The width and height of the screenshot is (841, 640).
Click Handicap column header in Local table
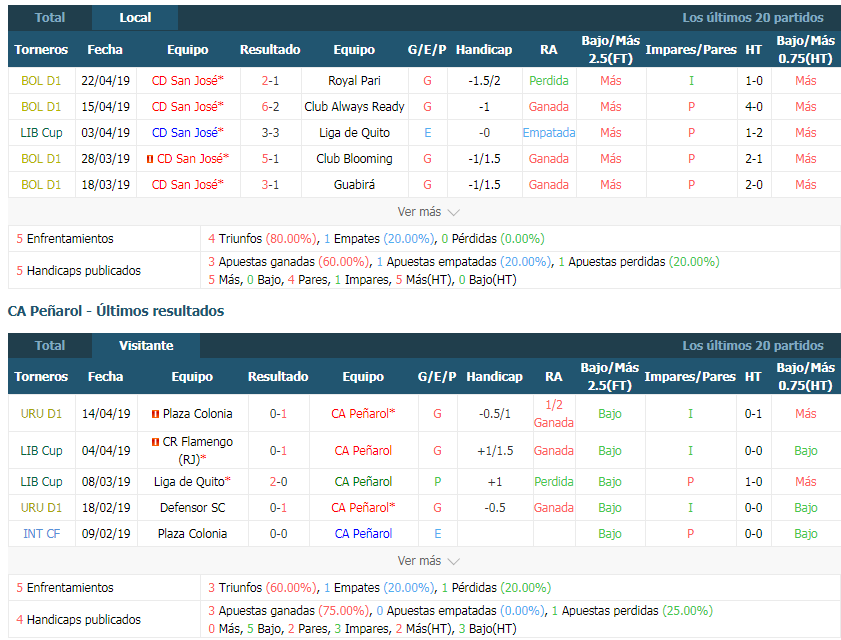click(x=484, y=49)
